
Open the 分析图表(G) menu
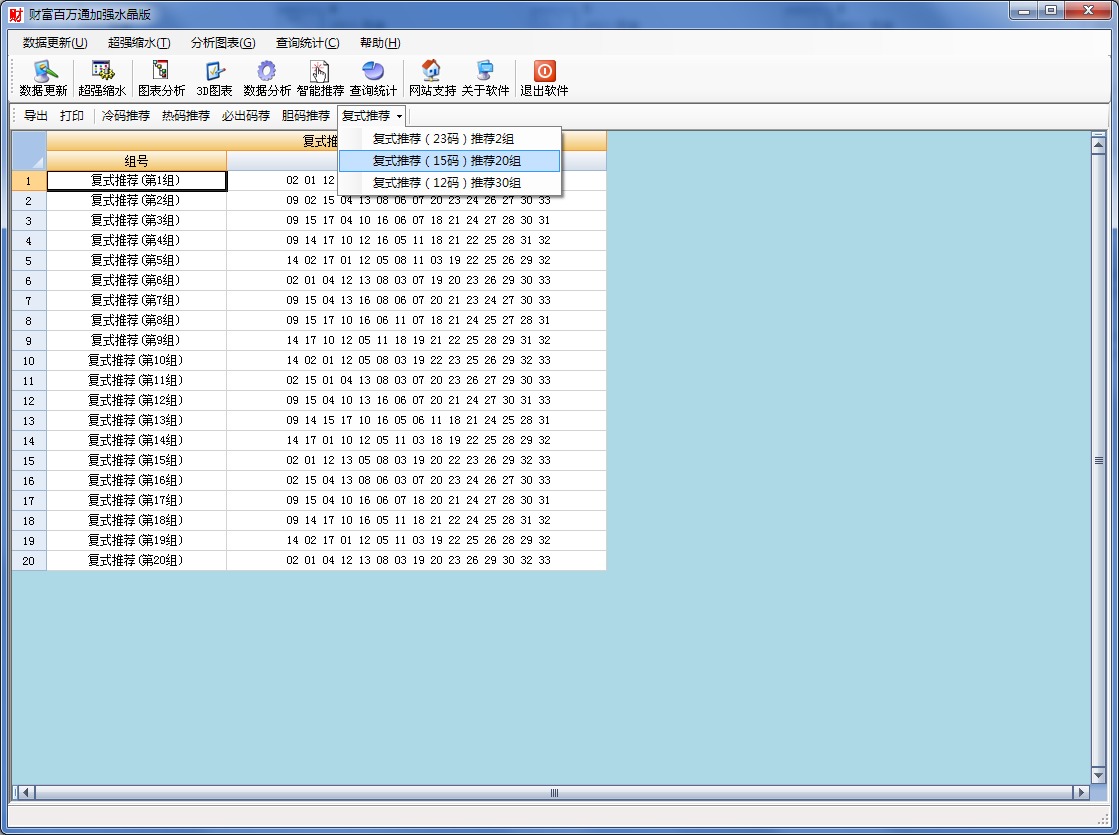223,43
